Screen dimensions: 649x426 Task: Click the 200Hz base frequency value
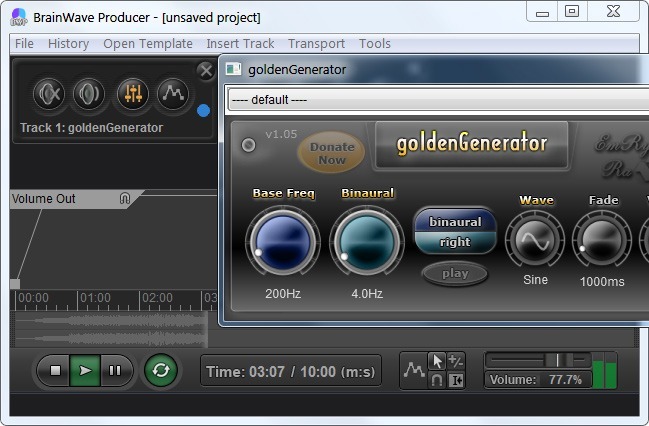[x=283, y=294]
